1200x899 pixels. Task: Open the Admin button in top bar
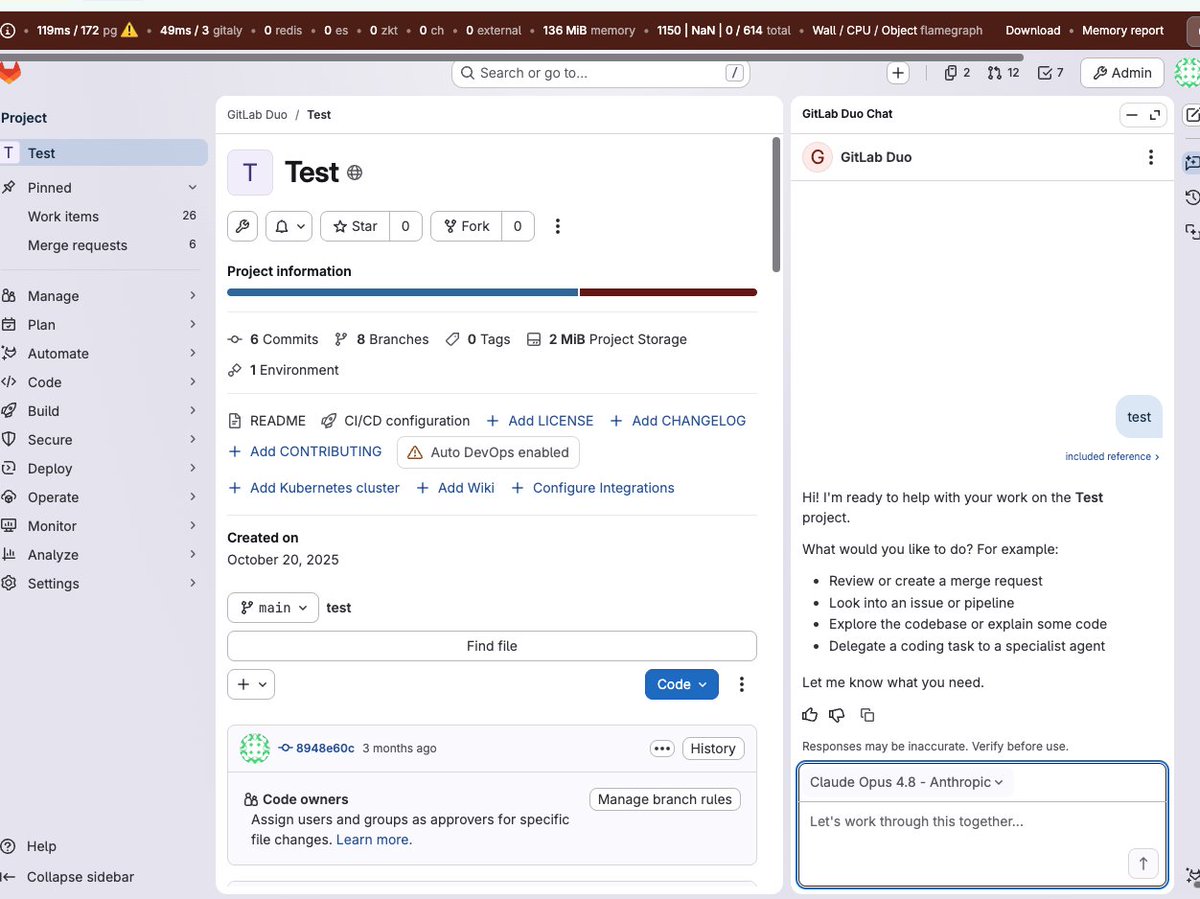(x=1123, y=73)
